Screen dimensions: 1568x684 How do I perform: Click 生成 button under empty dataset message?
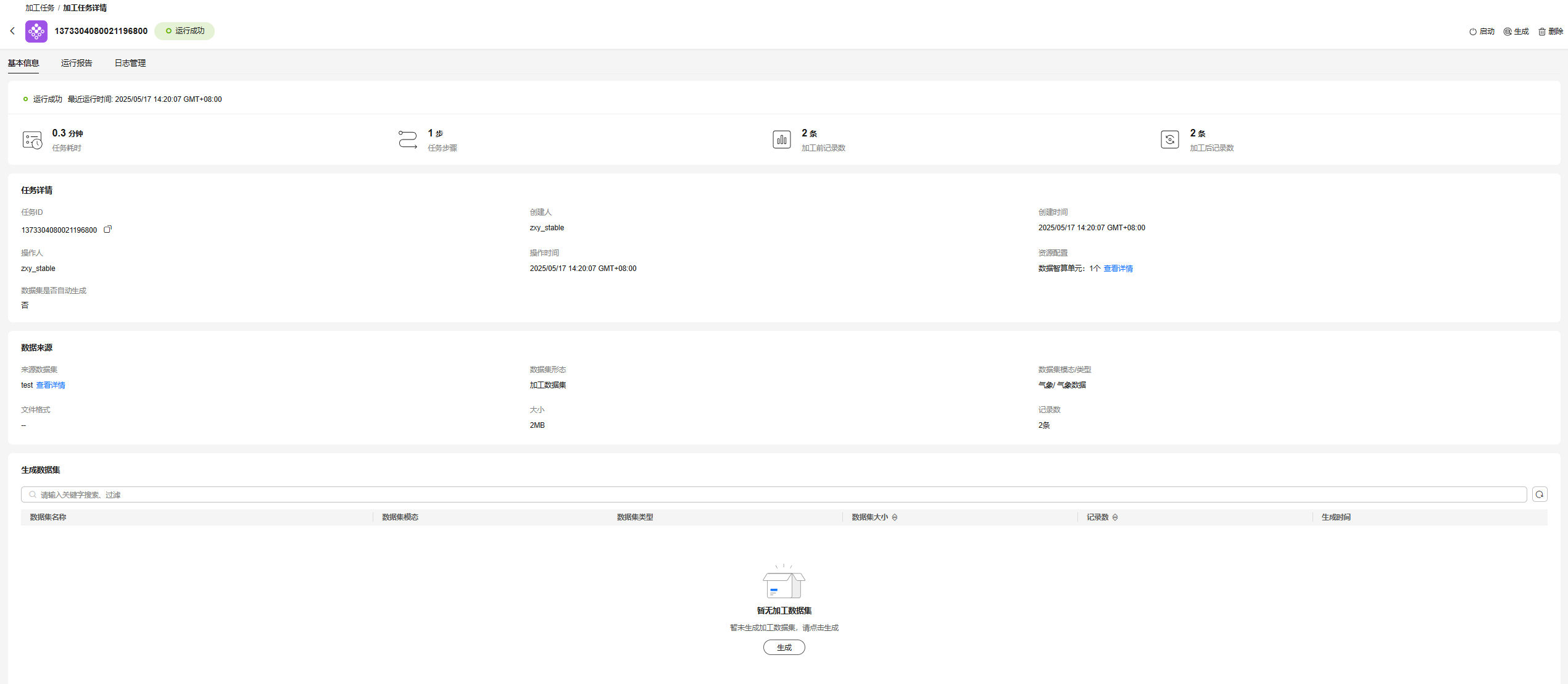point(784,647)
